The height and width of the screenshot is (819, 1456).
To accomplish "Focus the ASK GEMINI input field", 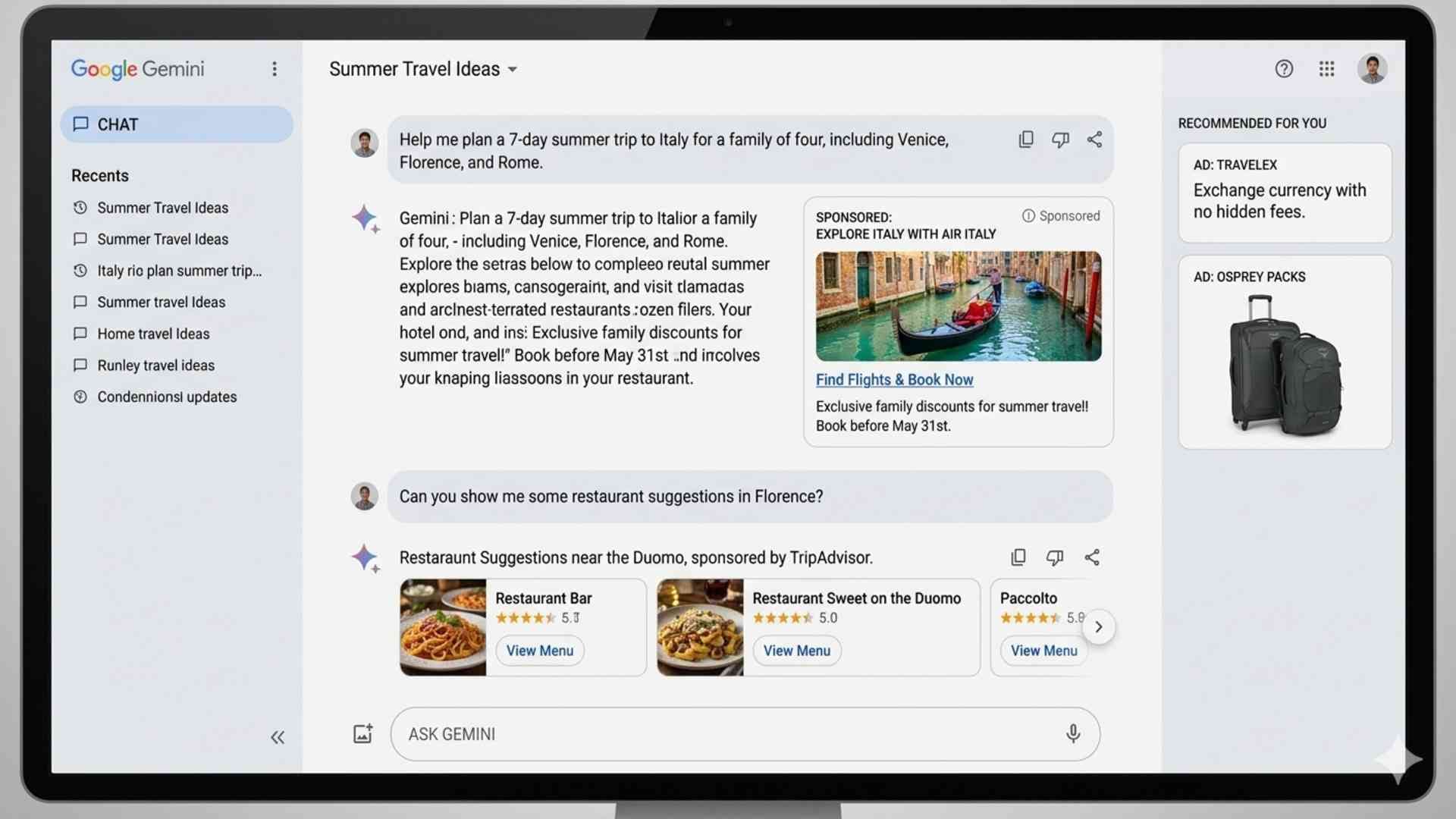I will coord(745,734).
